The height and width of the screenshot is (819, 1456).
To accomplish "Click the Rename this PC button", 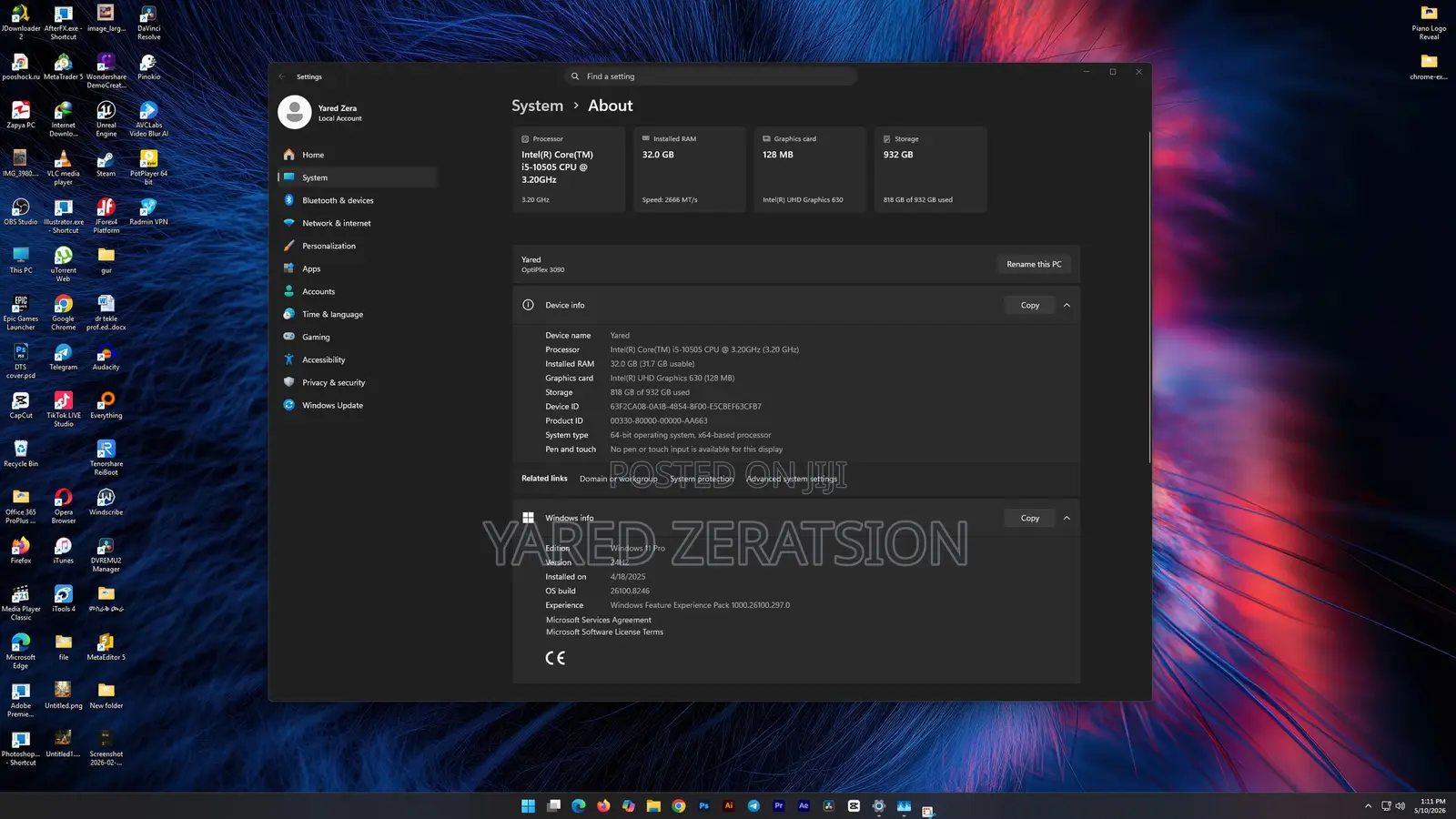I will click(x=1034, y=264).
